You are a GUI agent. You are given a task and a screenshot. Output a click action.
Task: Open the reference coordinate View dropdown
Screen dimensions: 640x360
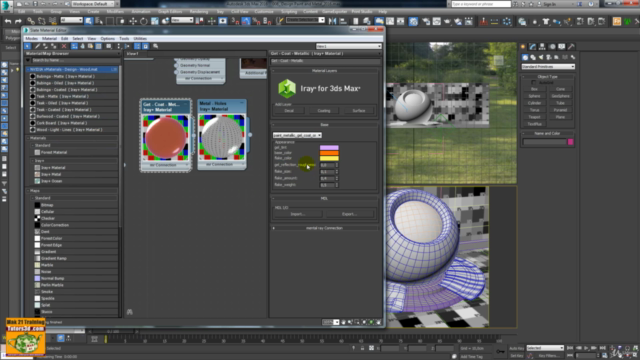click(x=182, y=20)
